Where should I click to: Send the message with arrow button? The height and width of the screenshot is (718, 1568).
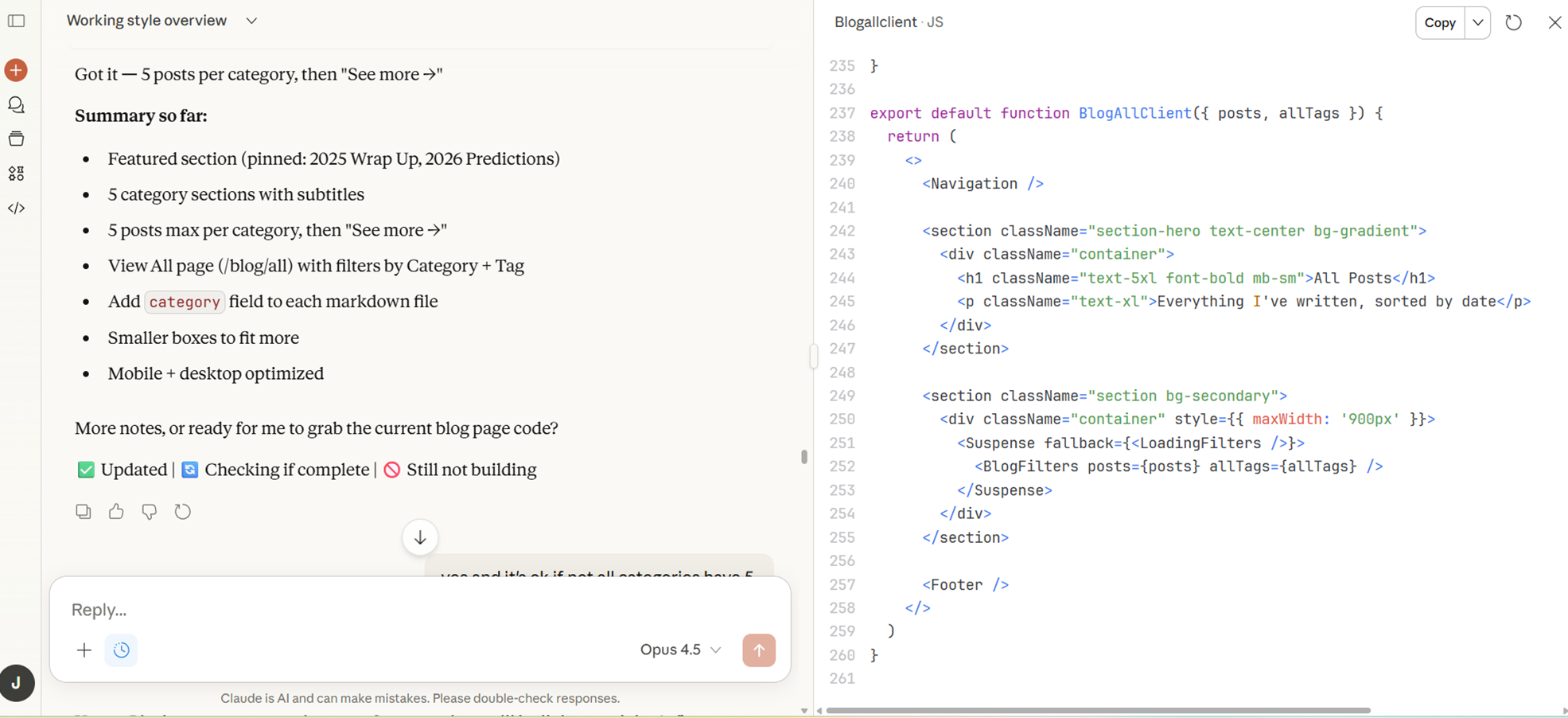pos(758,650)
